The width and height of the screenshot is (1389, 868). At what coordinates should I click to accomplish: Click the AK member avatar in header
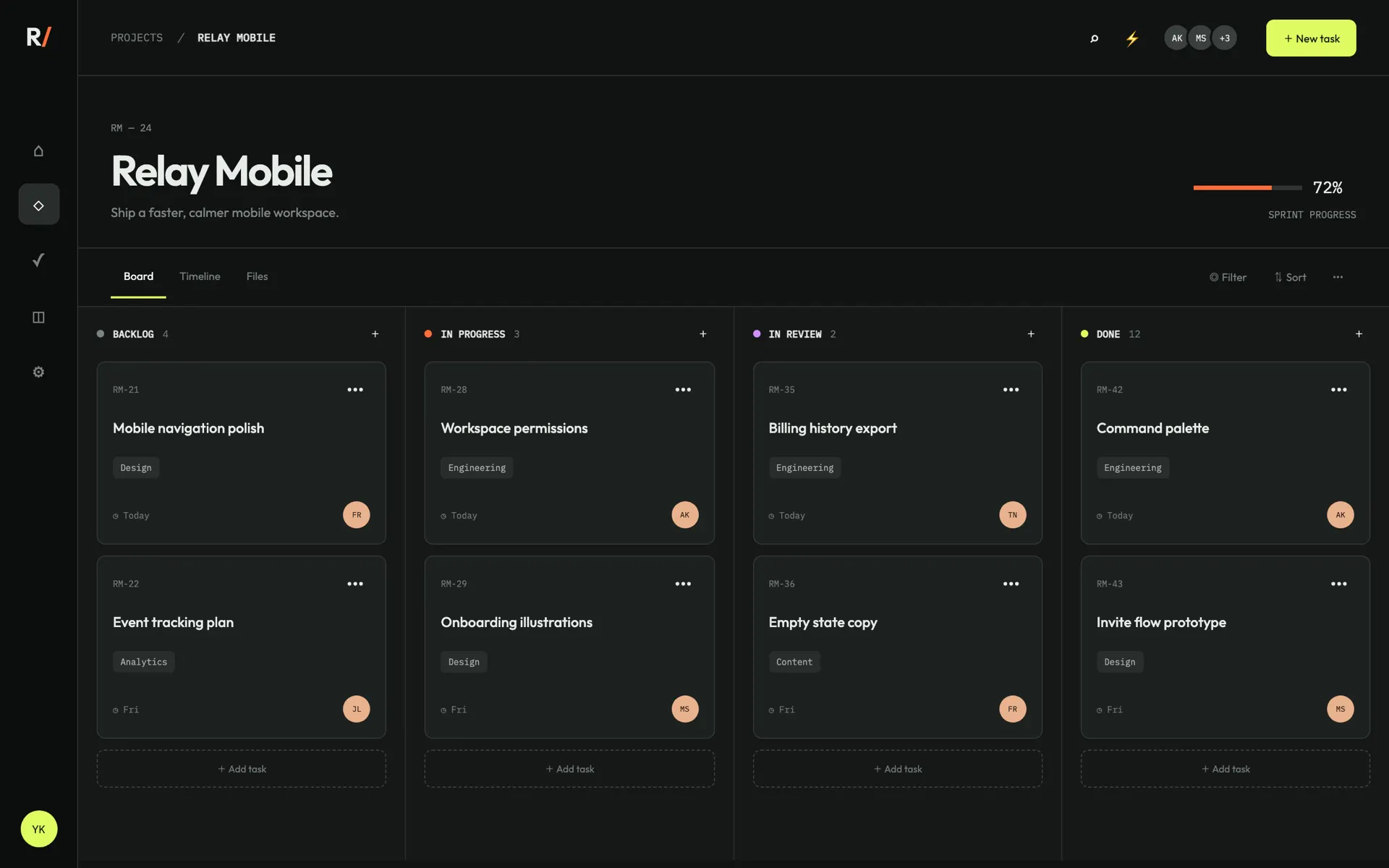click(x=1177, y=38)
